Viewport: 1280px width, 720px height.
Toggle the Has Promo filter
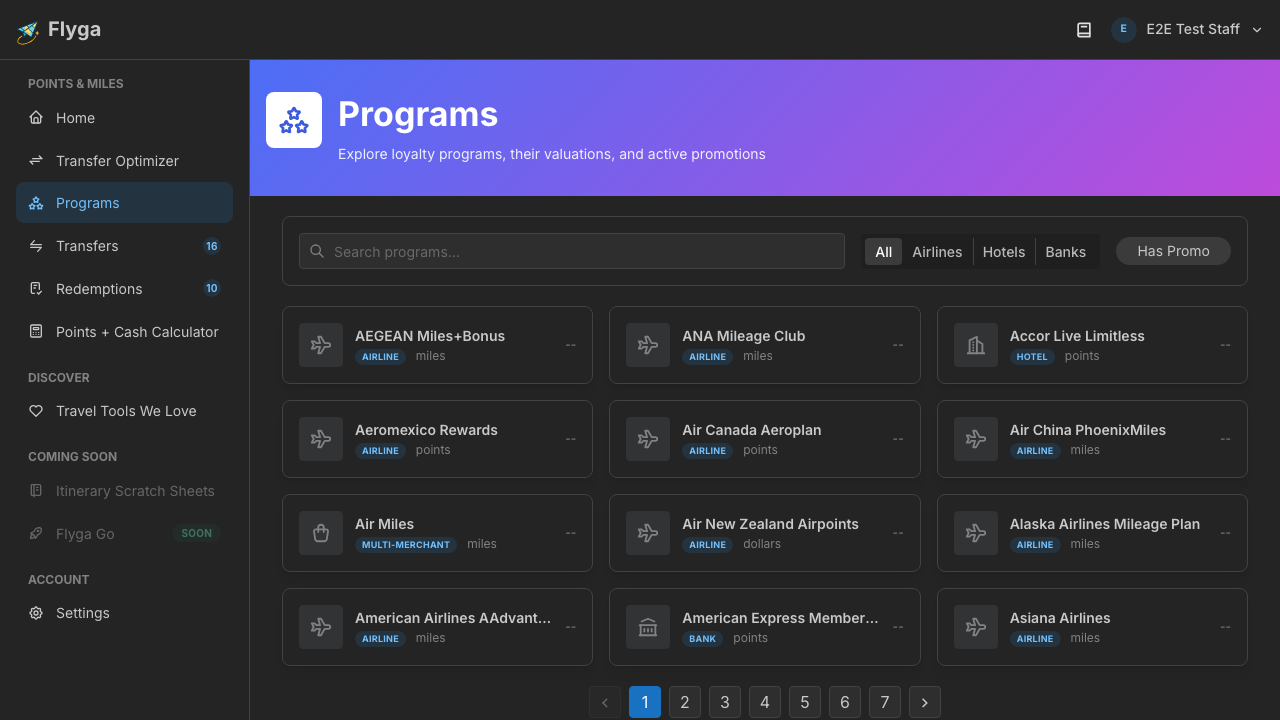(1173, 251)
